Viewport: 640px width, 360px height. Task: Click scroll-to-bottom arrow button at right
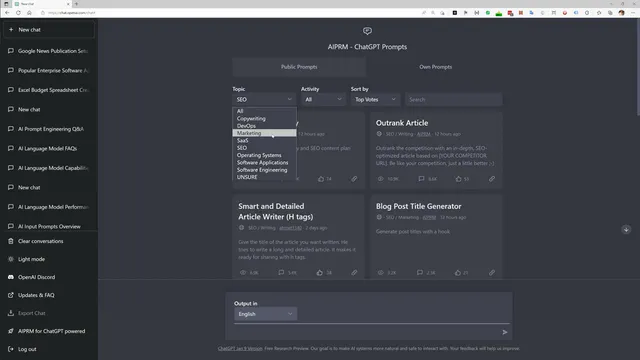click(x=626, y=229)
